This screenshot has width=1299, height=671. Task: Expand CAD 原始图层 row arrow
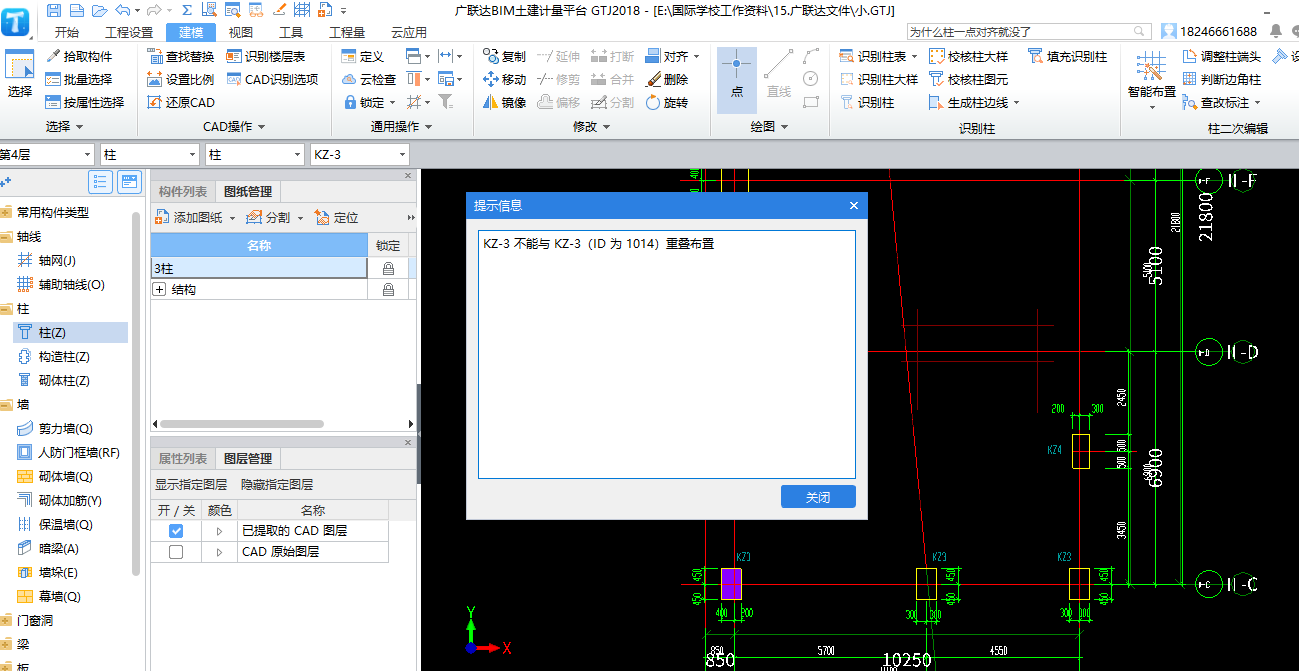pyautogui.click(x=219, y=552)
